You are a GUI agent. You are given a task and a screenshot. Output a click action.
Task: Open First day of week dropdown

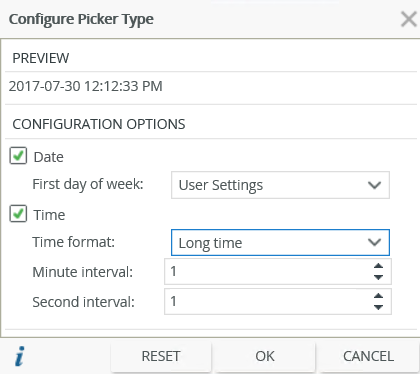(280, 185)
